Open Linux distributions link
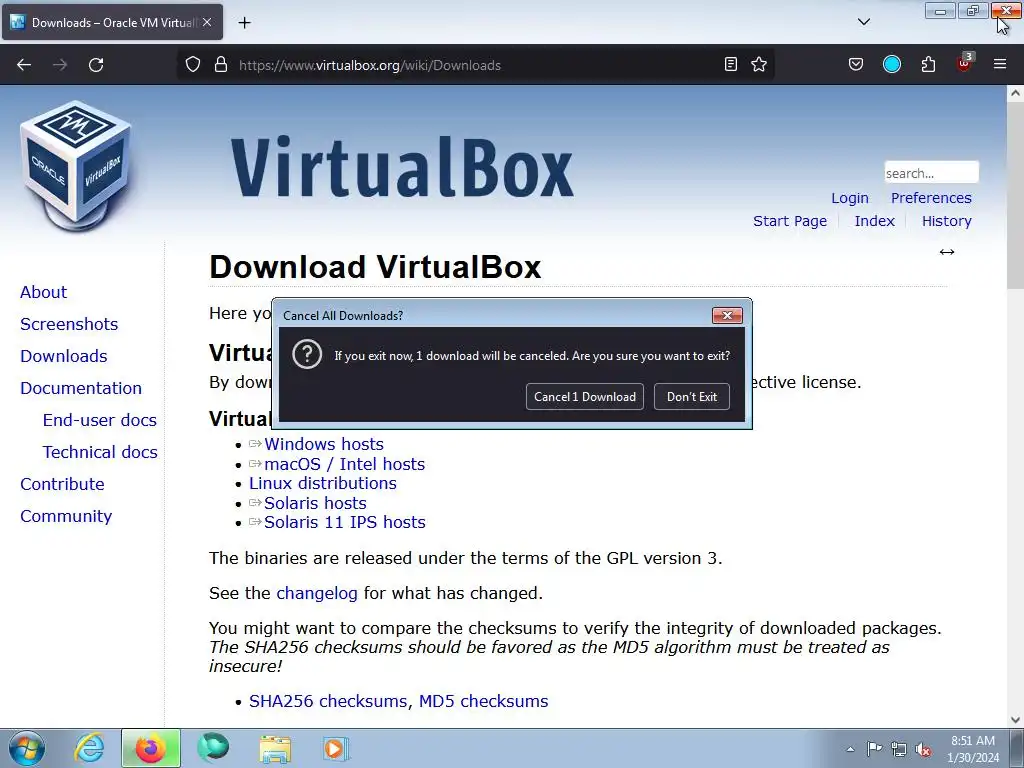The height and width of the screenshot is (768, 1024). click(323, 483)
